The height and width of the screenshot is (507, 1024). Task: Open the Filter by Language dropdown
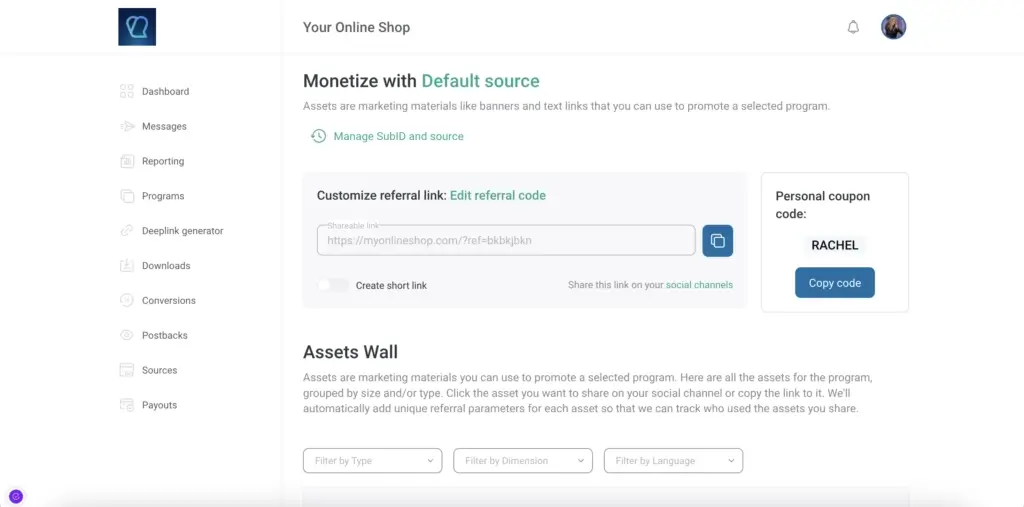pyautogui.click(x=673, y=461)
